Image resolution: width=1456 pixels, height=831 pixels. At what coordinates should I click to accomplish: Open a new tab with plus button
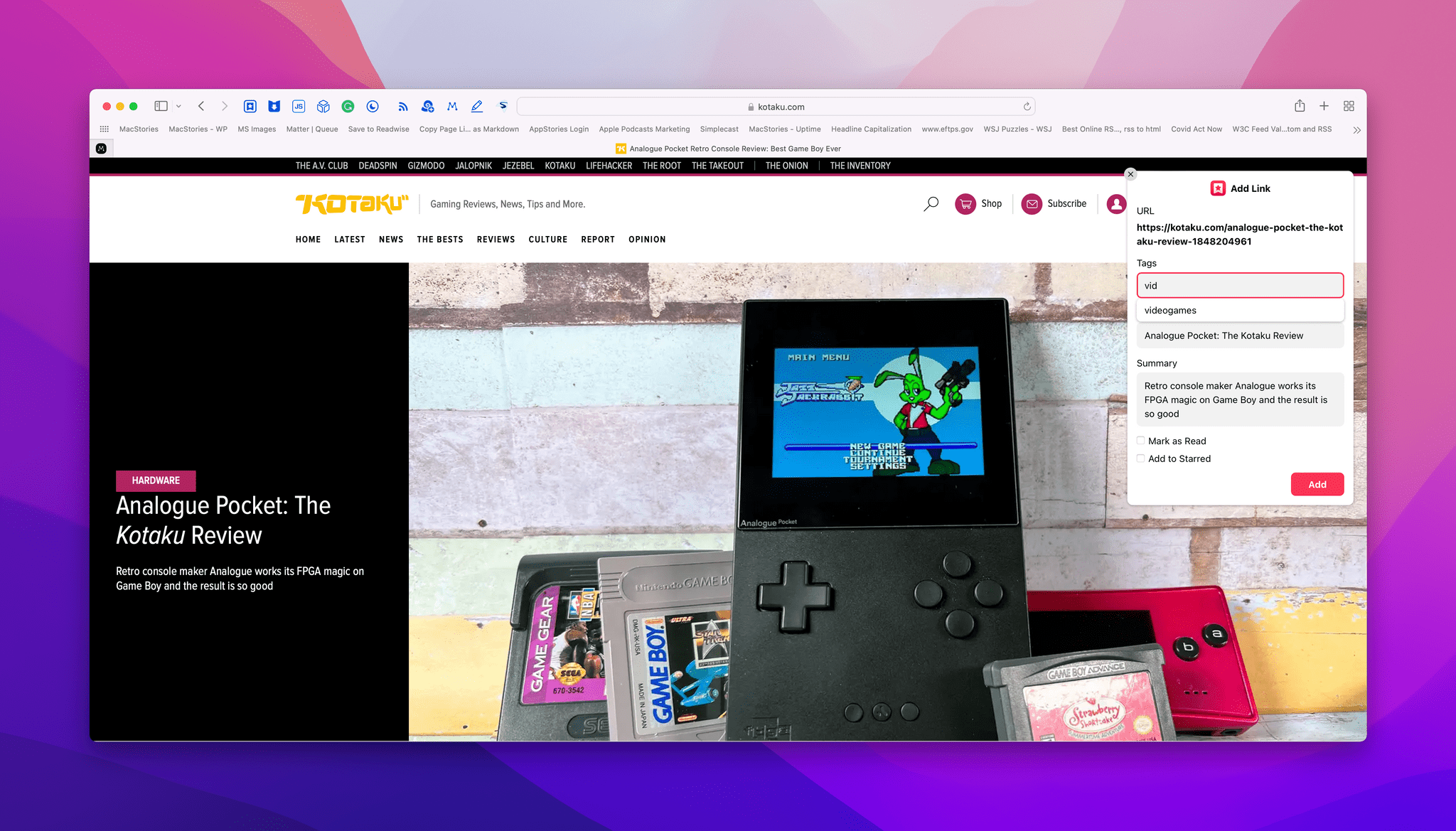click(1324, 106)
